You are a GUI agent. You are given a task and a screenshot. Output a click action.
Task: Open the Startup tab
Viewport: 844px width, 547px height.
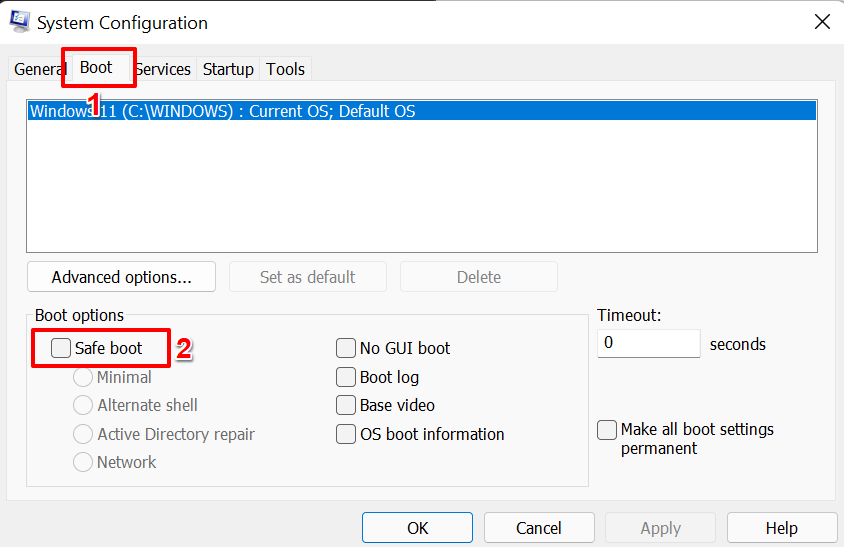point(228,69)
